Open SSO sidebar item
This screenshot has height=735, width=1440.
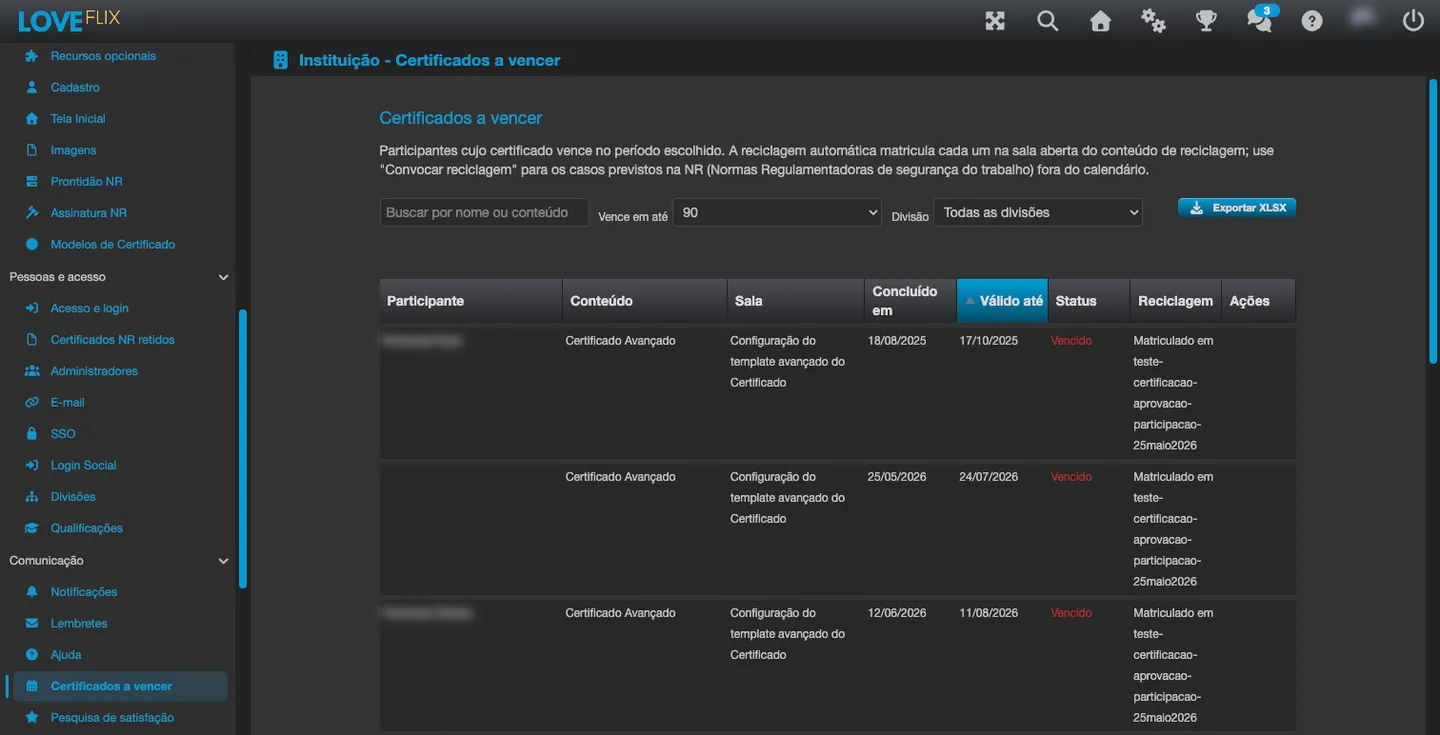tap(63, 434)
